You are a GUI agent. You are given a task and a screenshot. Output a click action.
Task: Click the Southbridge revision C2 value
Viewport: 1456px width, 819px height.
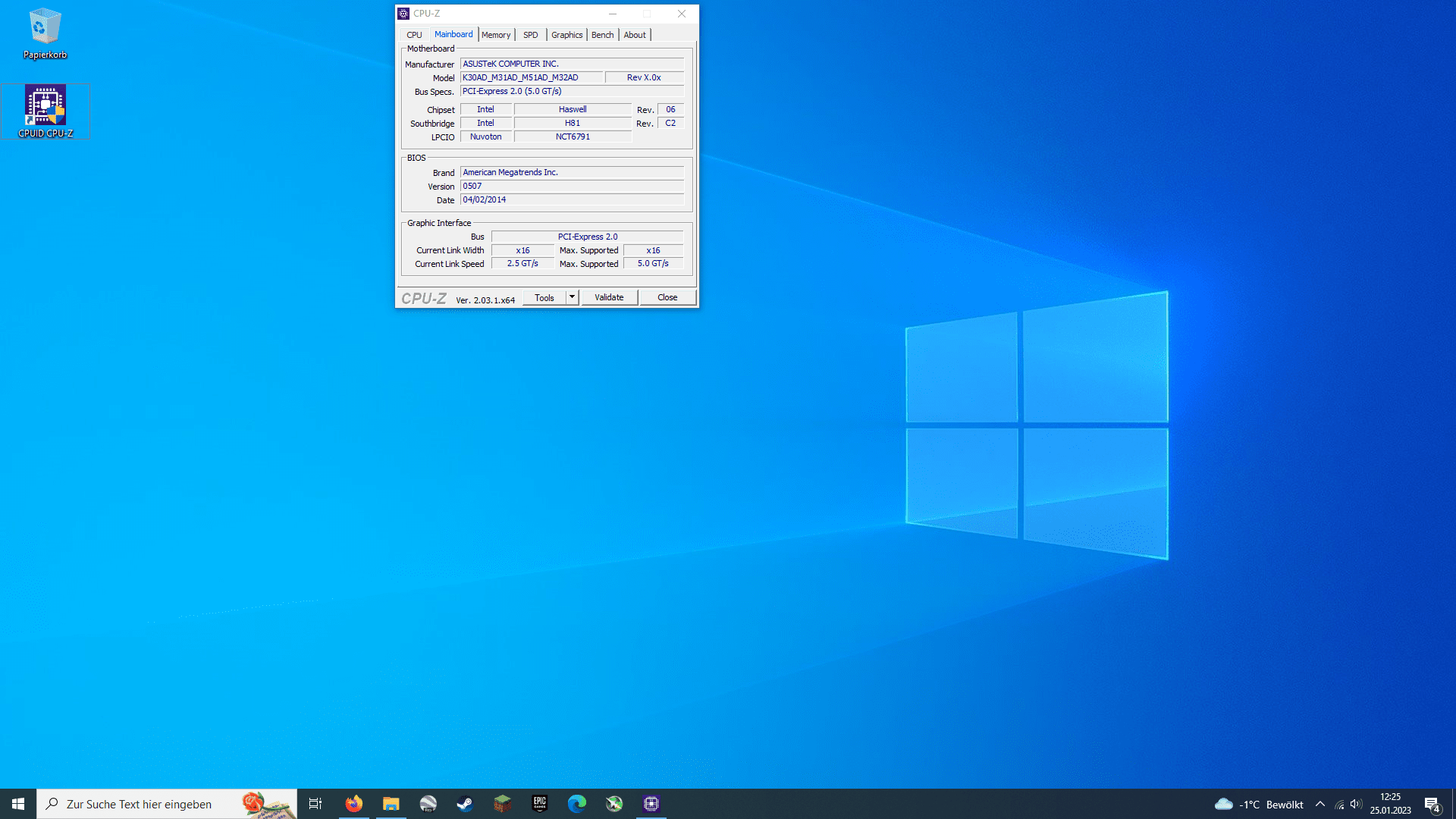[x=670, y=123]
